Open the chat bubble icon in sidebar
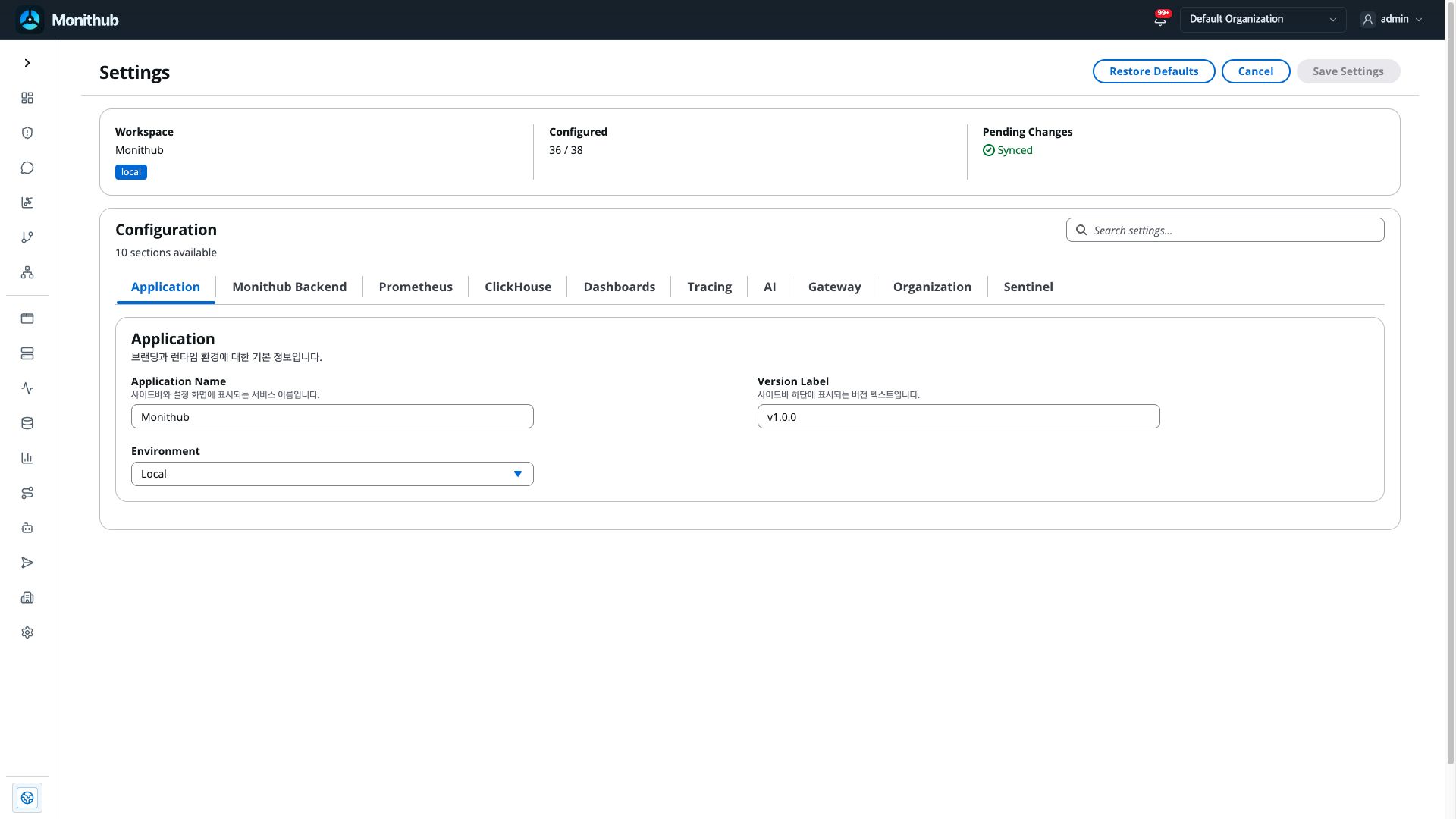The height and width of the screenshot is (819, 1456). (27, 168)
